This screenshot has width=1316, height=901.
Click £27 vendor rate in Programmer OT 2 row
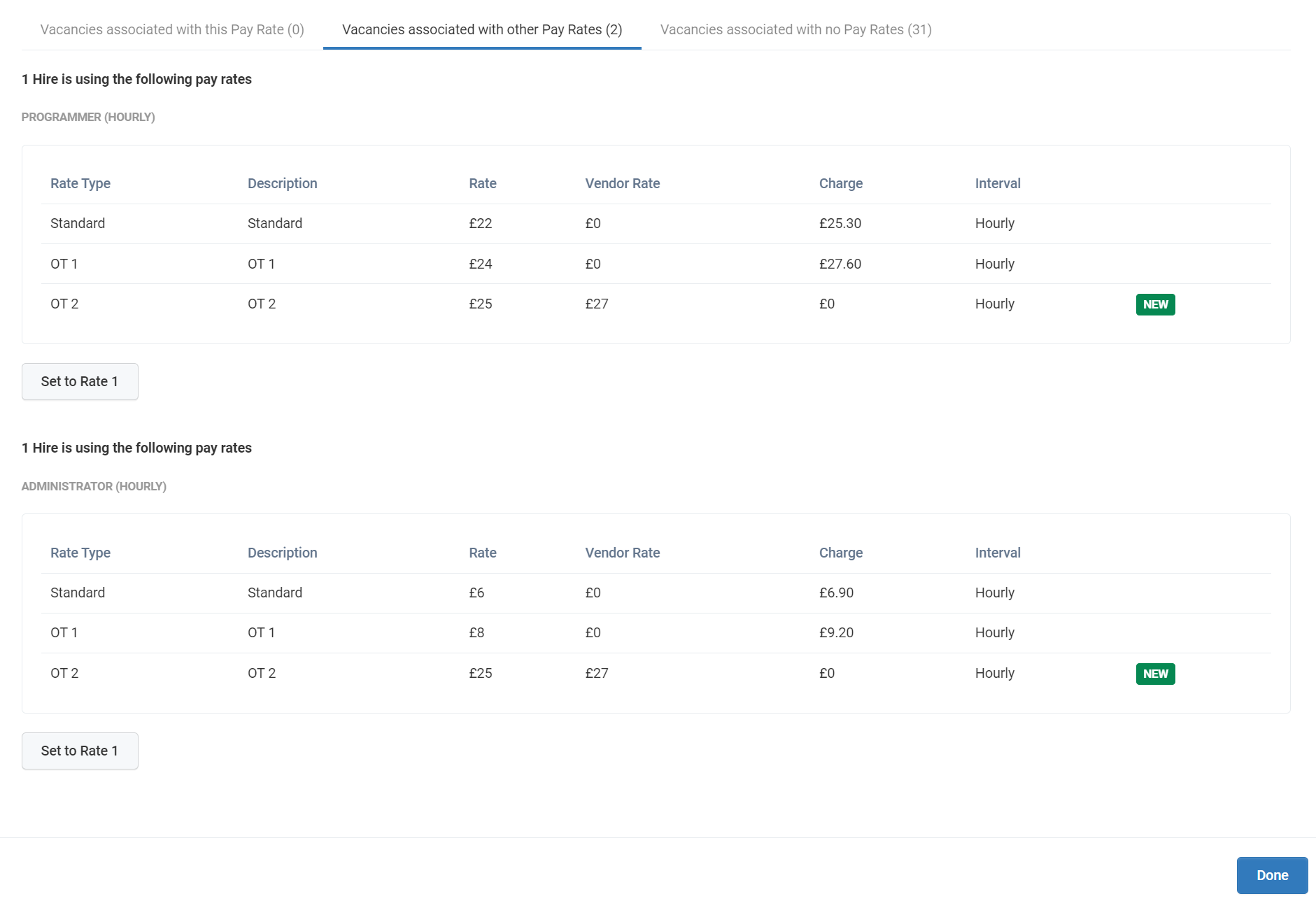(597, 304)
